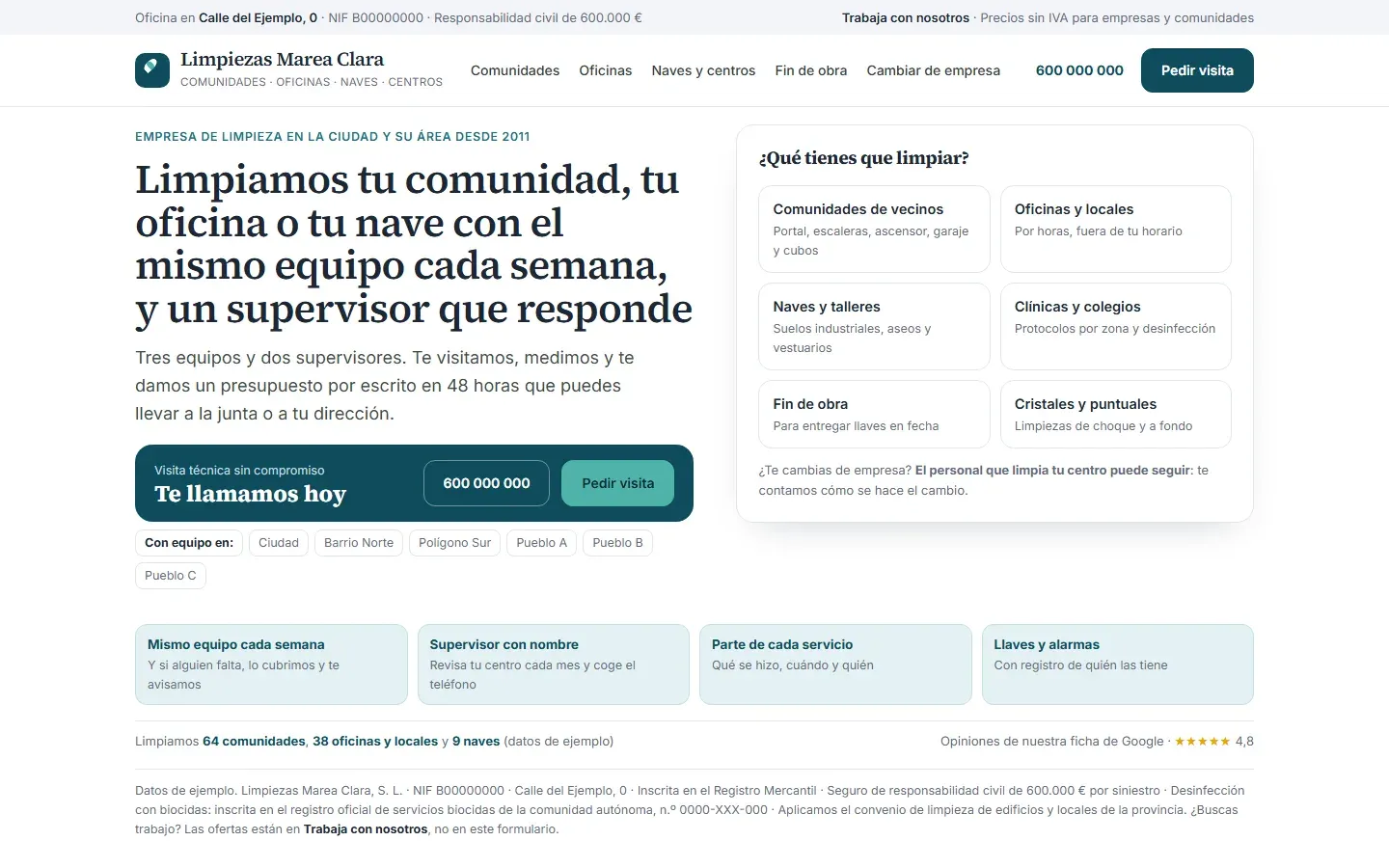Image resolution: width=1389 pixels, height=868 pixels.
Task: Click the 64 comunidades stat link
Action: tap(254, 742)
